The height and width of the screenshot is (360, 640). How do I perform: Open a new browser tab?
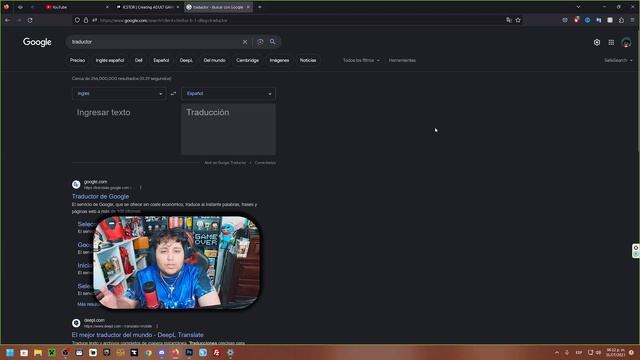tap(260, 7)
